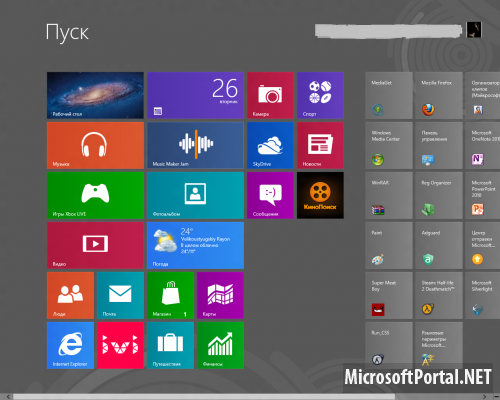Open the Музыка headphones tile
500x400 pixels.
click(95, 145)
